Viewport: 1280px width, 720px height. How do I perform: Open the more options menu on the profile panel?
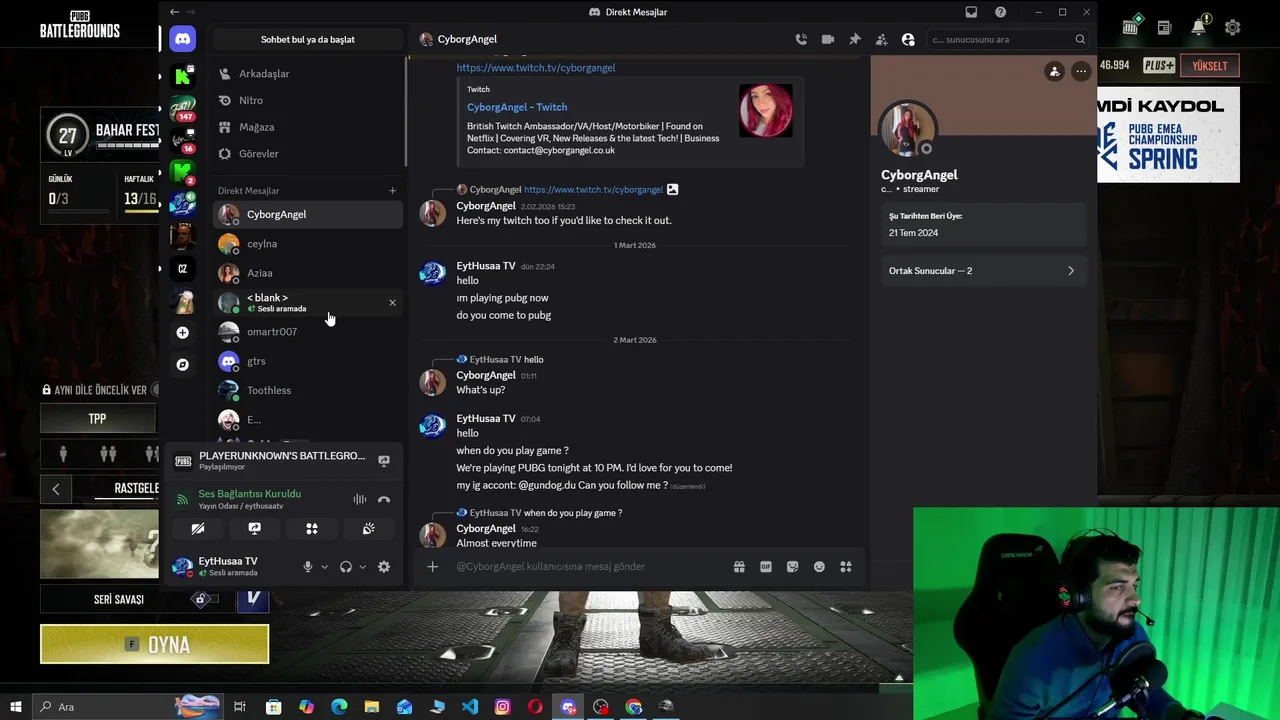[1081, 71]
